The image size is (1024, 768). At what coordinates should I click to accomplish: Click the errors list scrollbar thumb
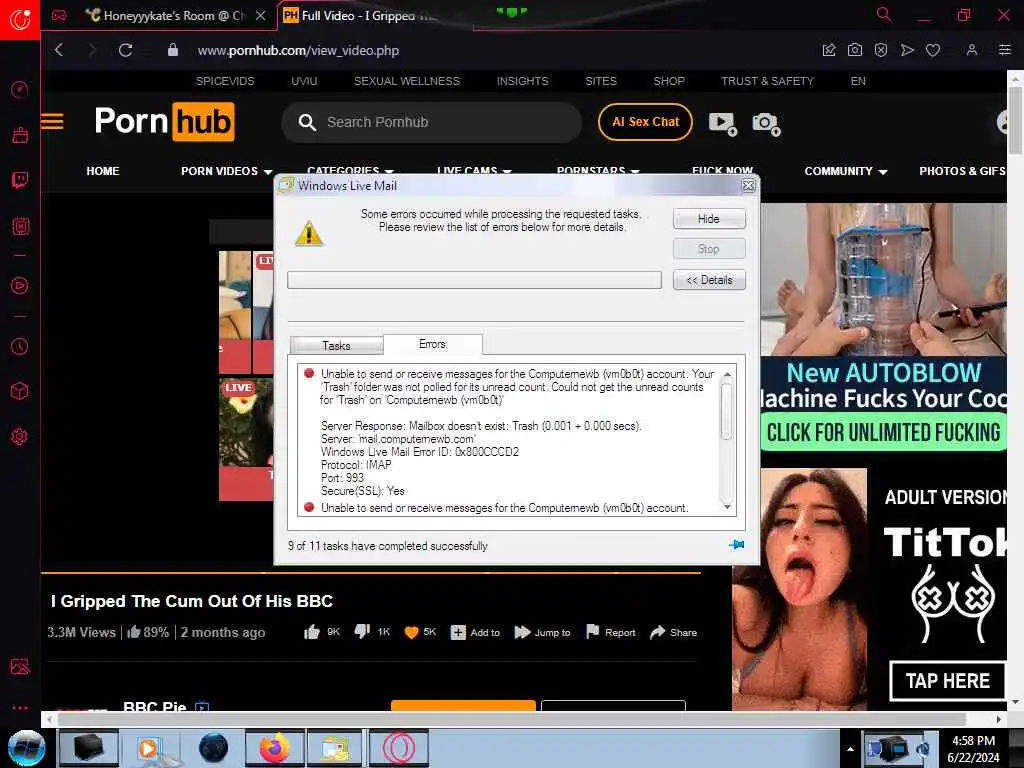[726, 410]
